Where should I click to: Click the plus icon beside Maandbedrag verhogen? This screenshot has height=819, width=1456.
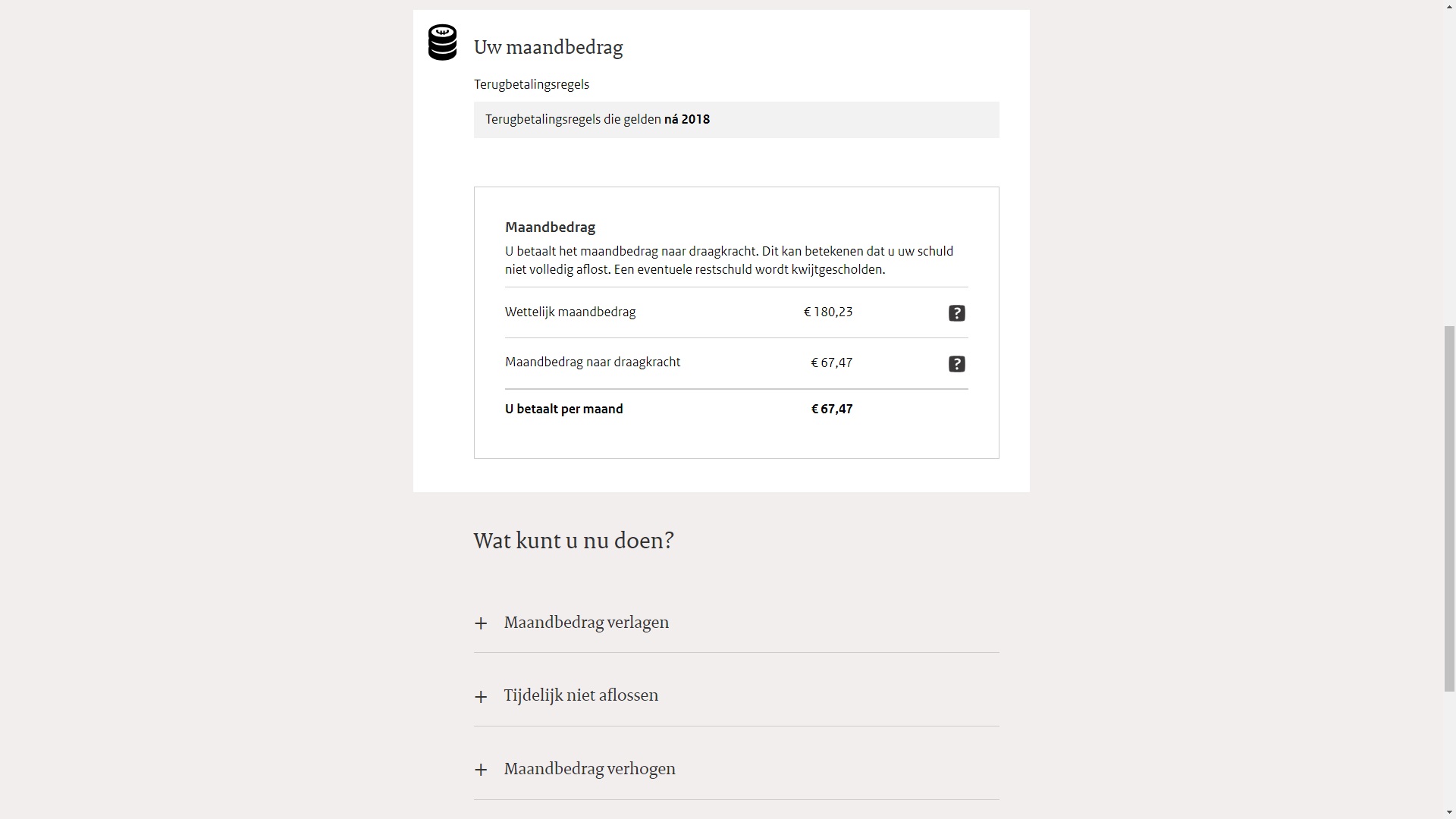481,770
